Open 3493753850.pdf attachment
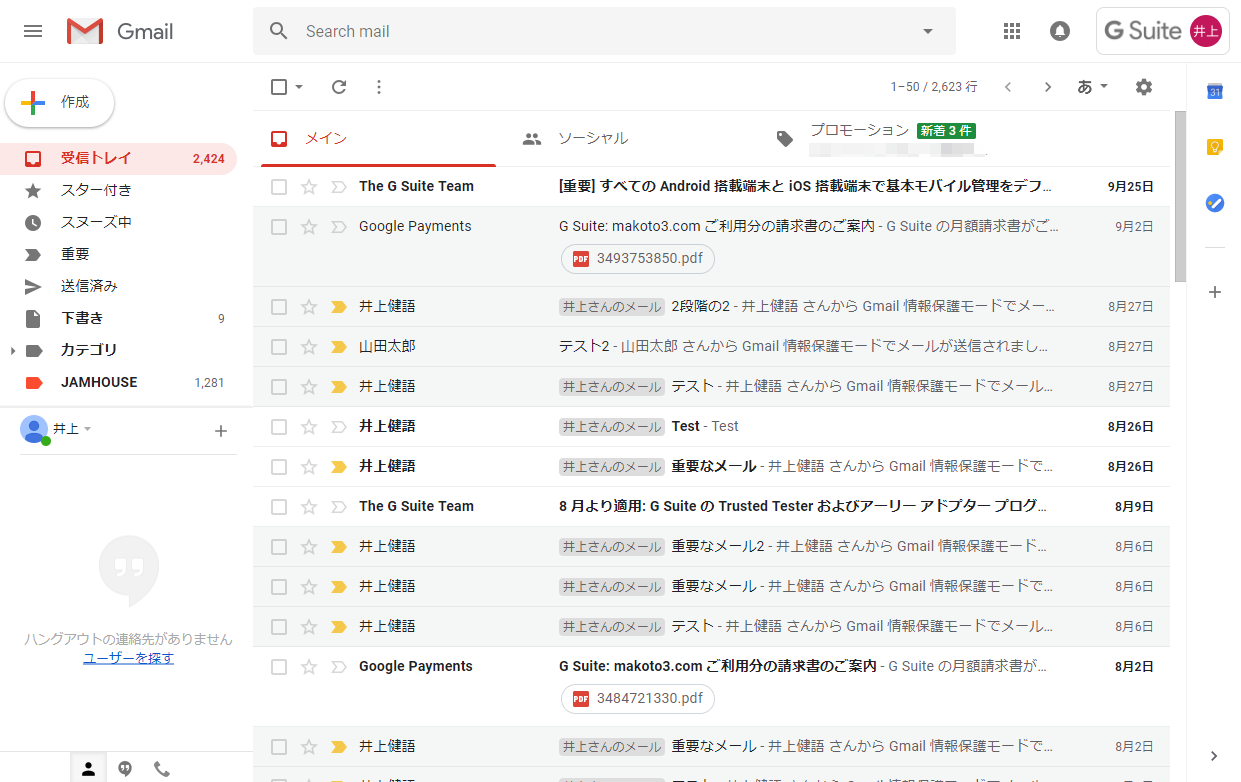The width and height of the screenshot is (1241, 782). point(638,258)
